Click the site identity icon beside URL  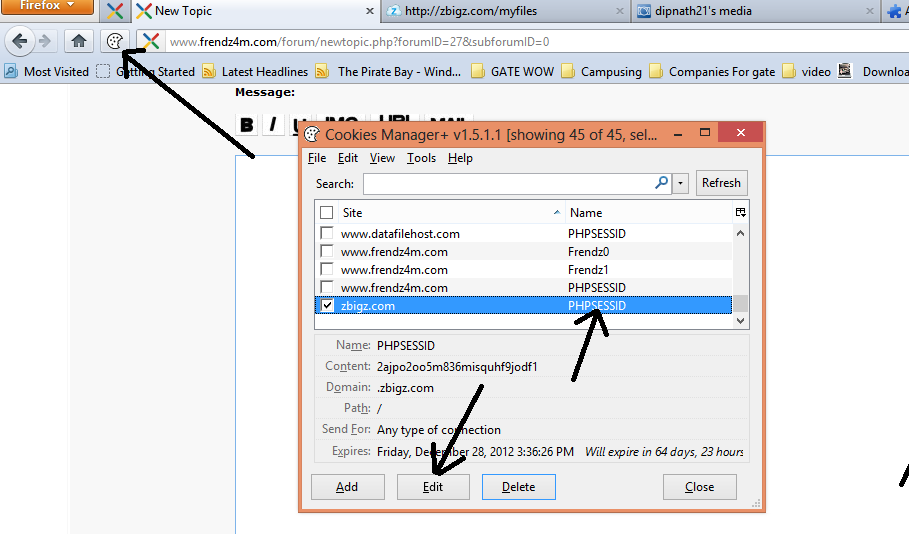pyautogui.click(x=151, y=41)
